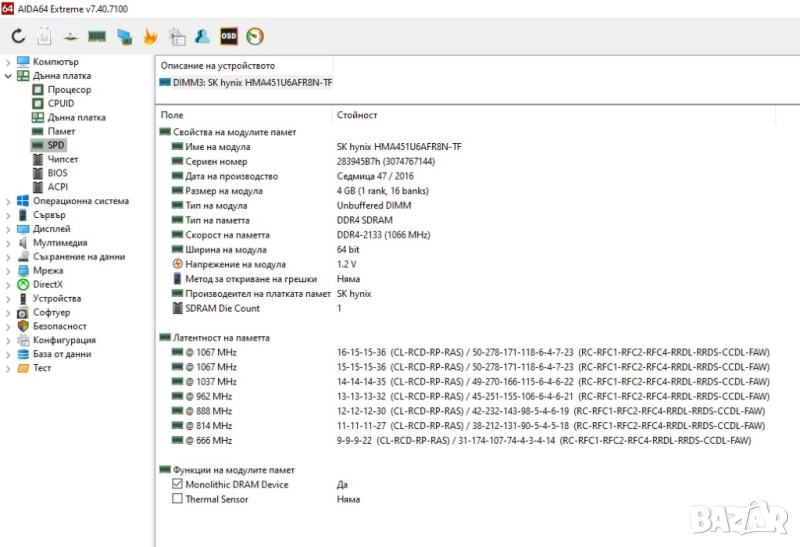Image resolution: width=800 pixels, height=547 pixels.
Task: Select Чипсет in the sidebar tree
Action: pos(62,159)
